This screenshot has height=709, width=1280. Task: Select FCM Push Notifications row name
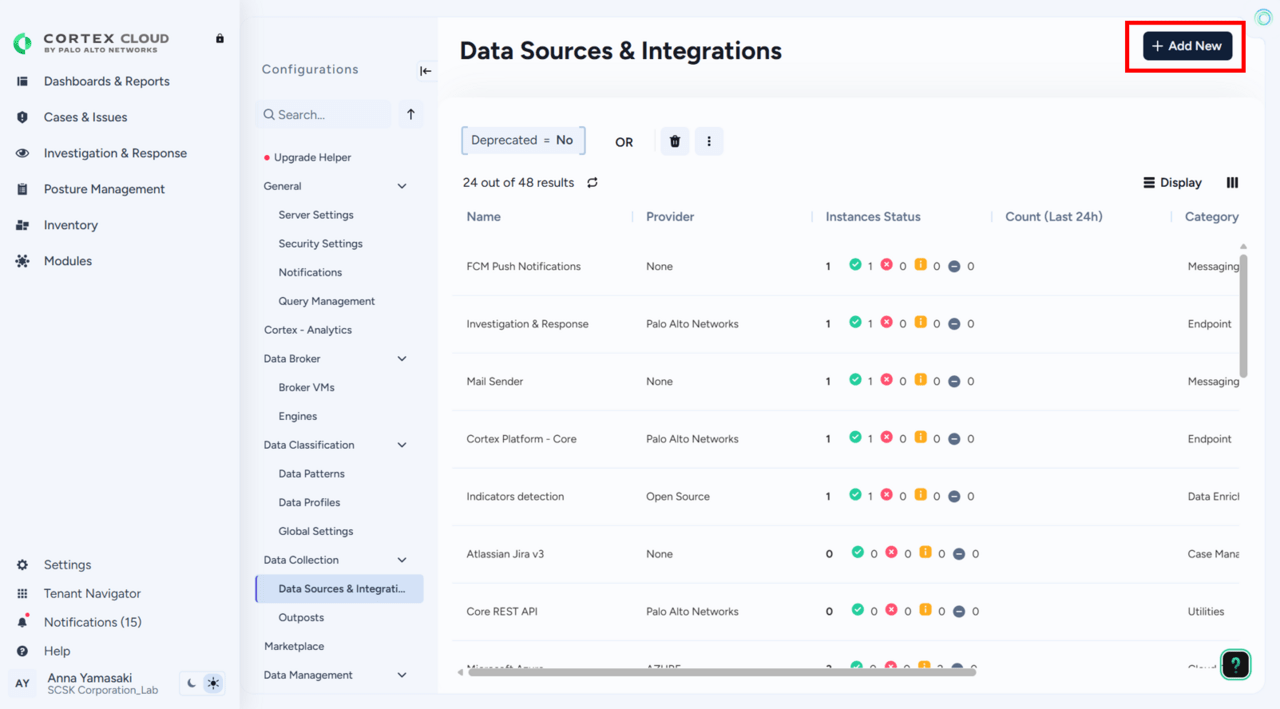coord(523,267)
